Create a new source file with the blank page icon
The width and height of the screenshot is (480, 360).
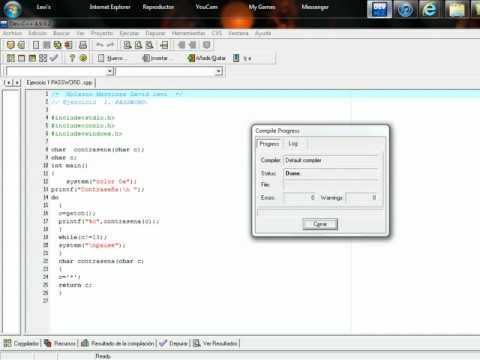pyautogui.click(x=36, y=45)
